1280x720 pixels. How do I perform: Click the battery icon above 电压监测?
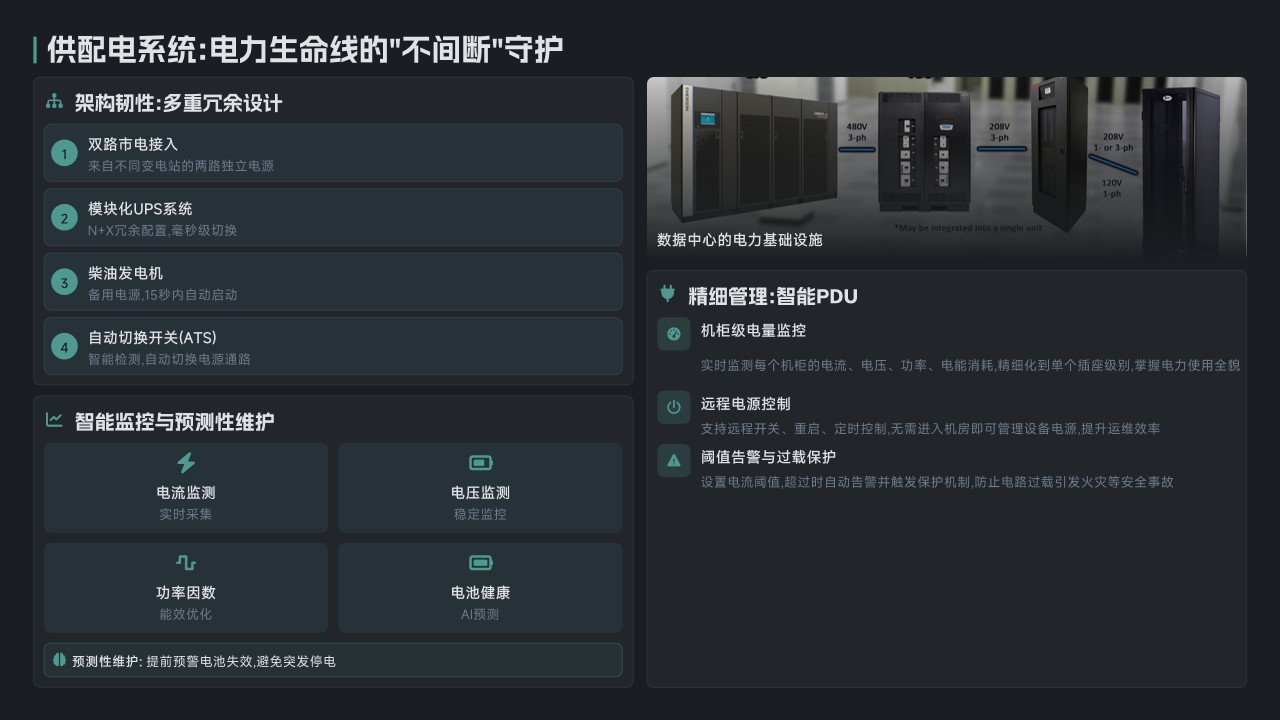point(480,462)
